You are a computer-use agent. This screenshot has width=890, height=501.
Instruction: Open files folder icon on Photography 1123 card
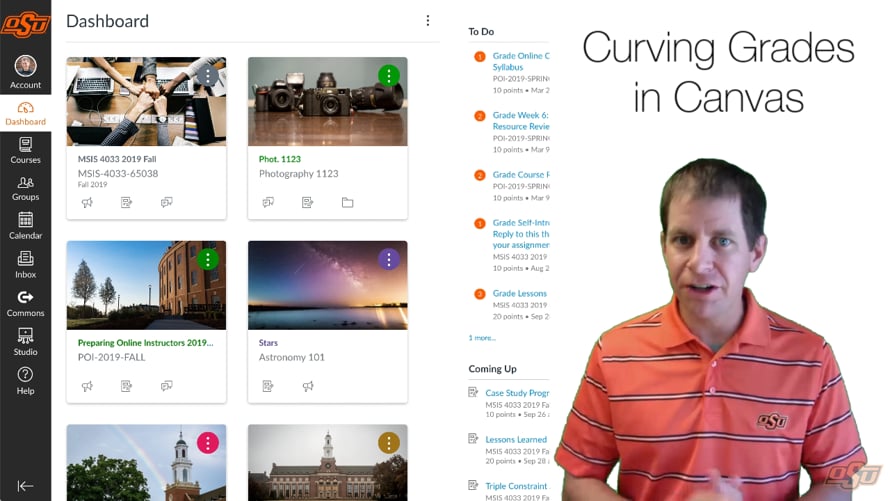click(347, 203)
